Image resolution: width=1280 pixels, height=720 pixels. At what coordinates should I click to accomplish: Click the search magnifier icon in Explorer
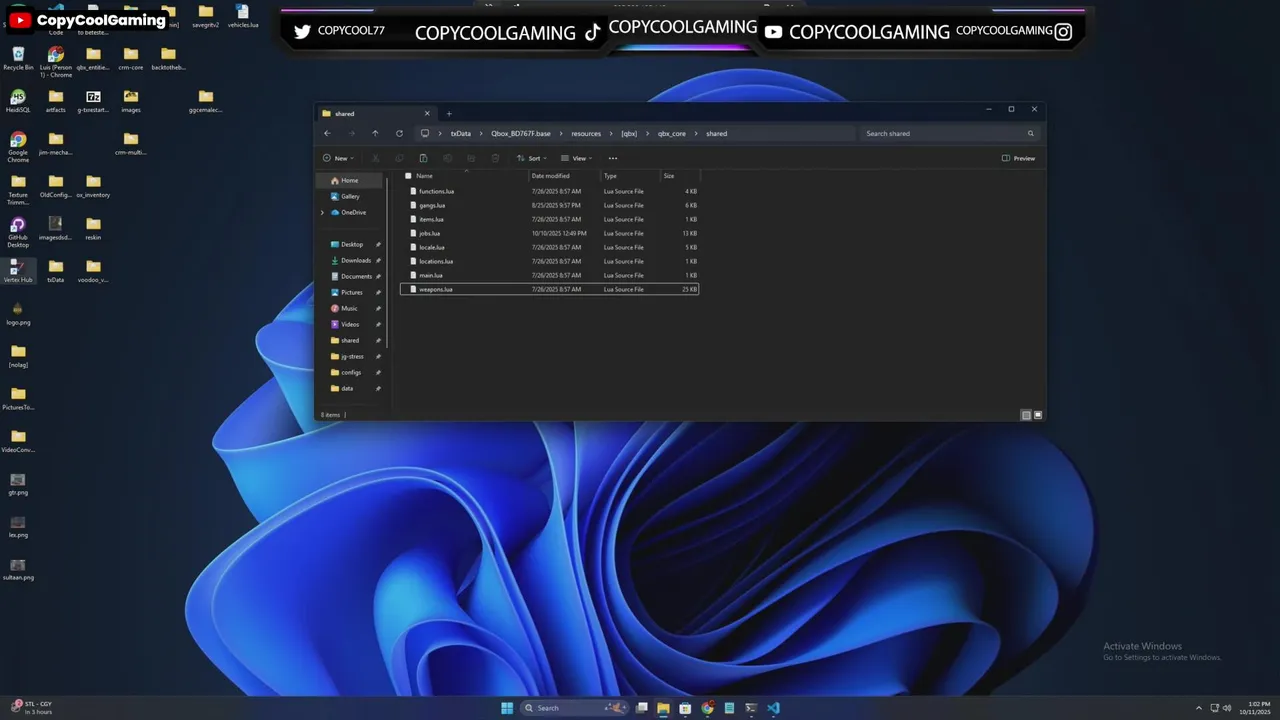point(1031,133)
